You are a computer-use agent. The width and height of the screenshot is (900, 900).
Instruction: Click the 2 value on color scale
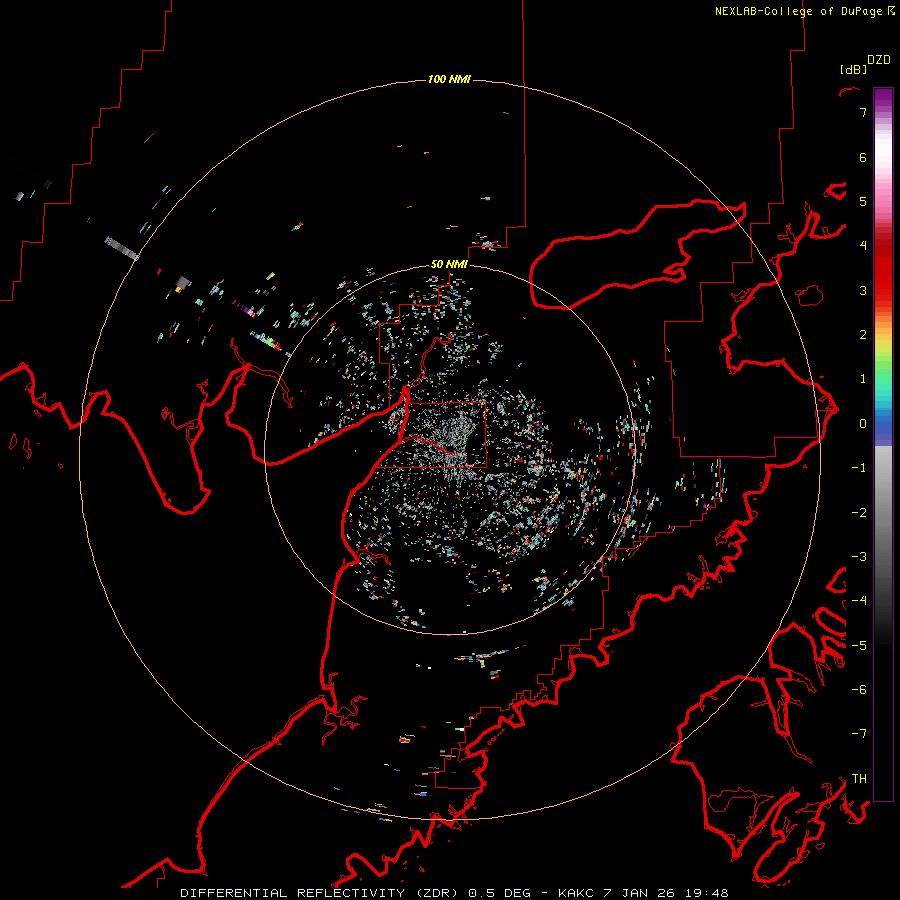(863, 335)
